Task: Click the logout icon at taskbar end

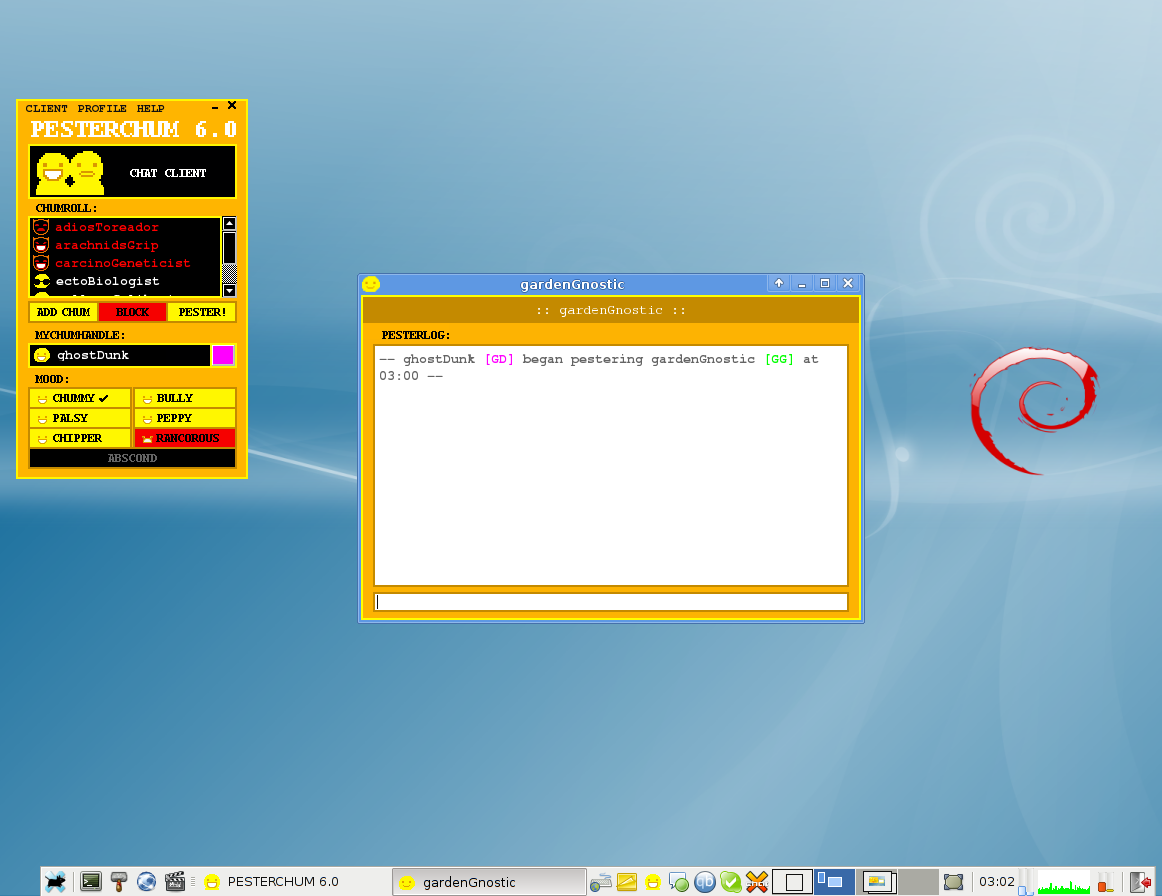Action: pos(1139,881)
